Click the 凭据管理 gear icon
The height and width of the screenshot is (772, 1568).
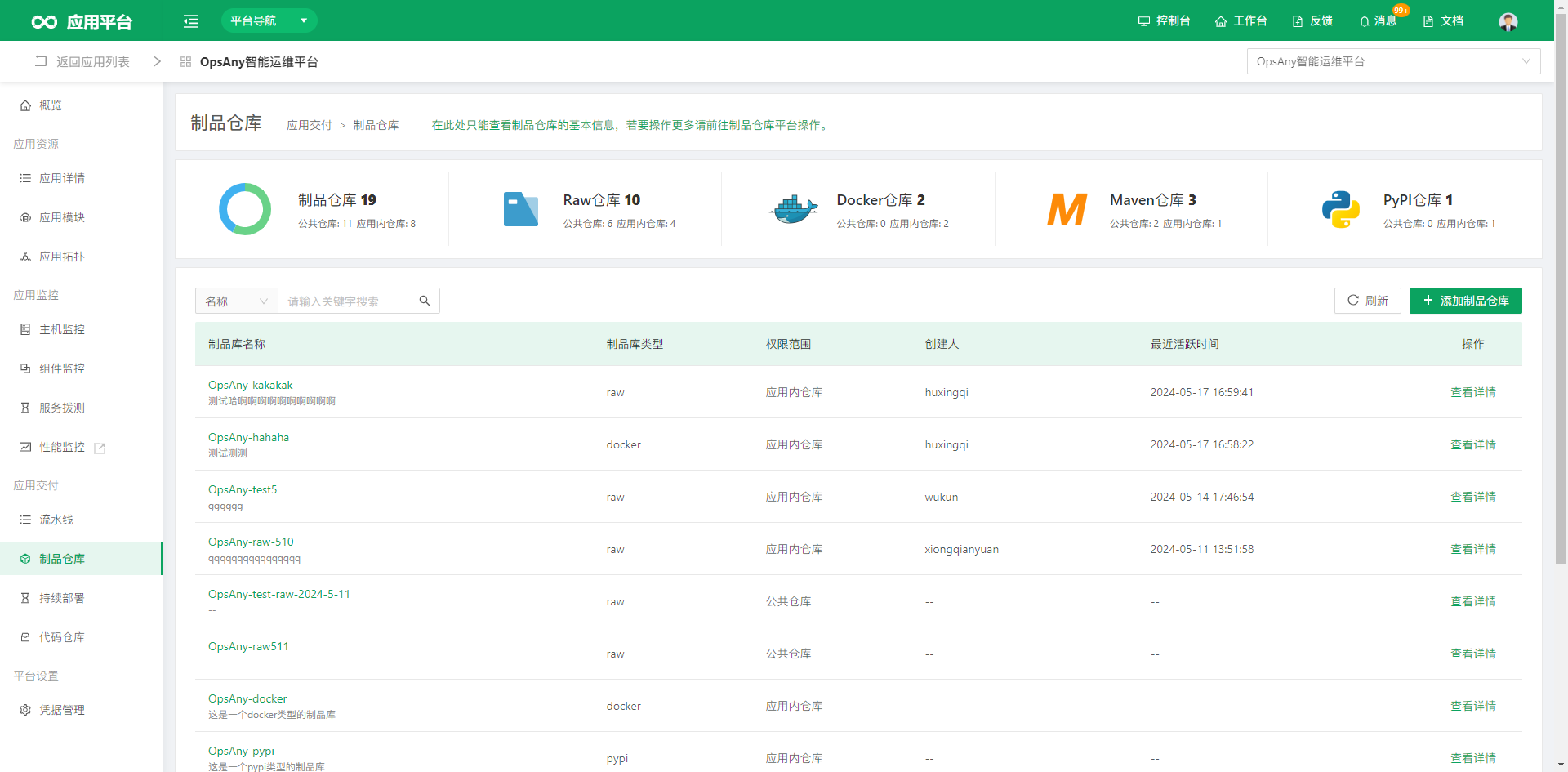[x=25, y=710]
